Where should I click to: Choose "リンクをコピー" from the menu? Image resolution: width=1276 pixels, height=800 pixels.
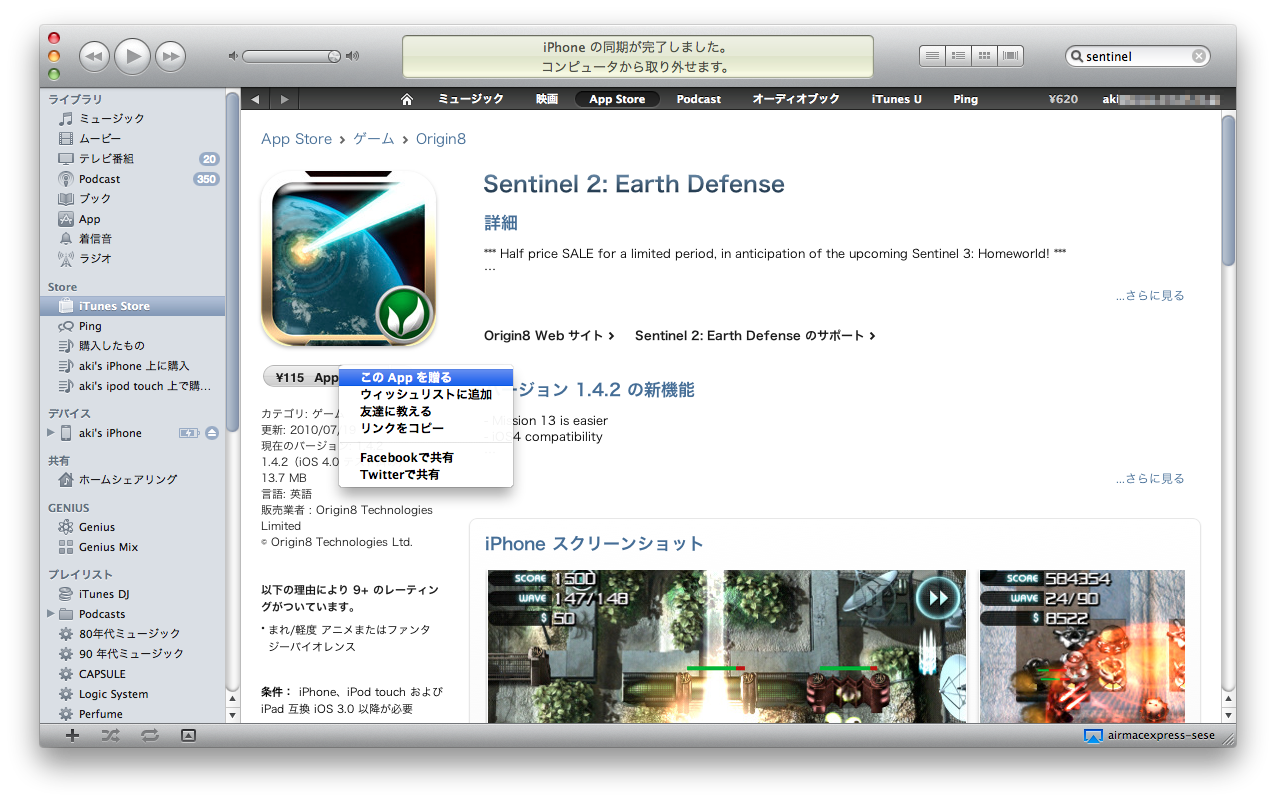[x=426, y=428]
